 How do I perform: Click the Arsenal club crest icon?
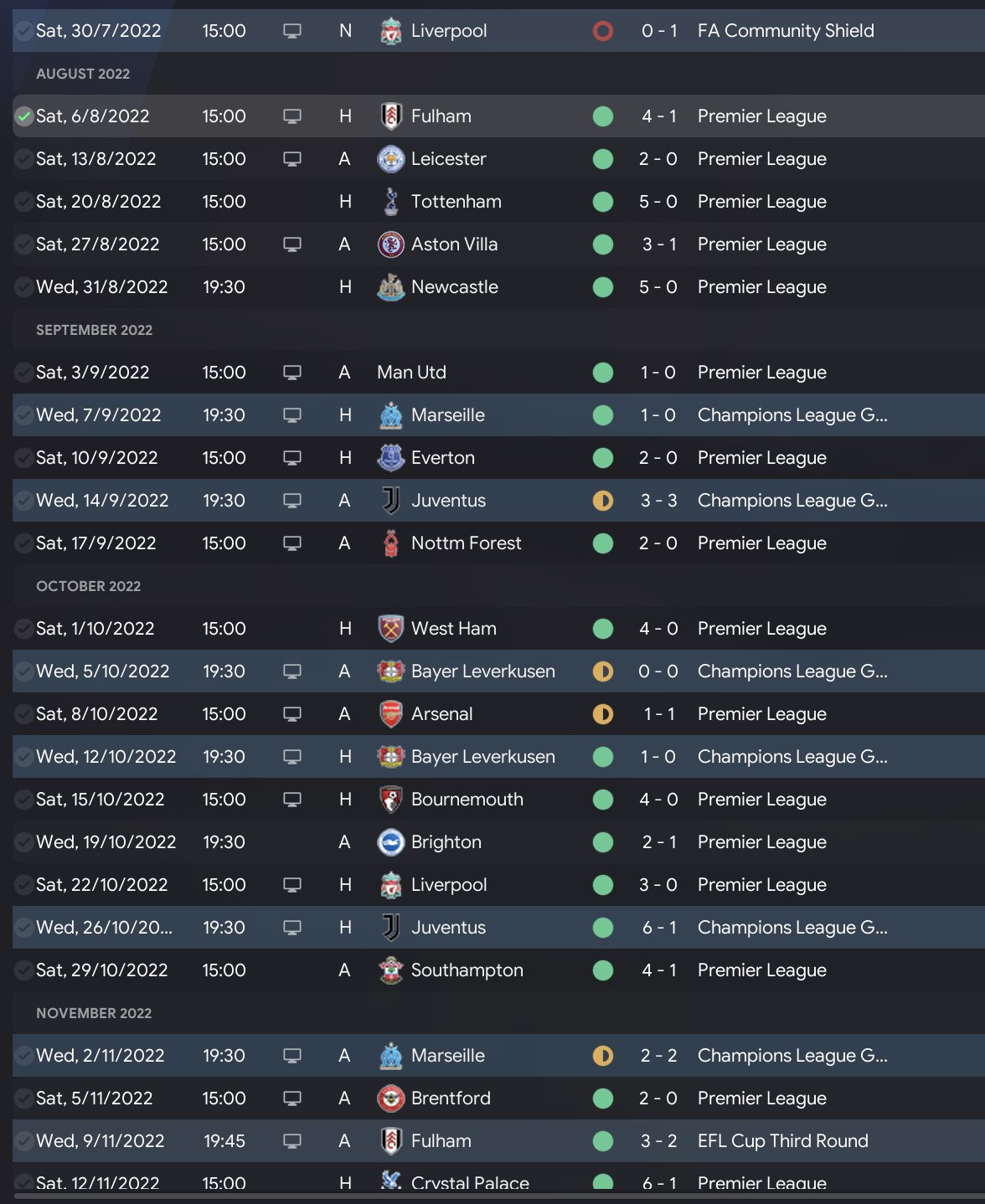pyautogui.click(x=390, y=714)
